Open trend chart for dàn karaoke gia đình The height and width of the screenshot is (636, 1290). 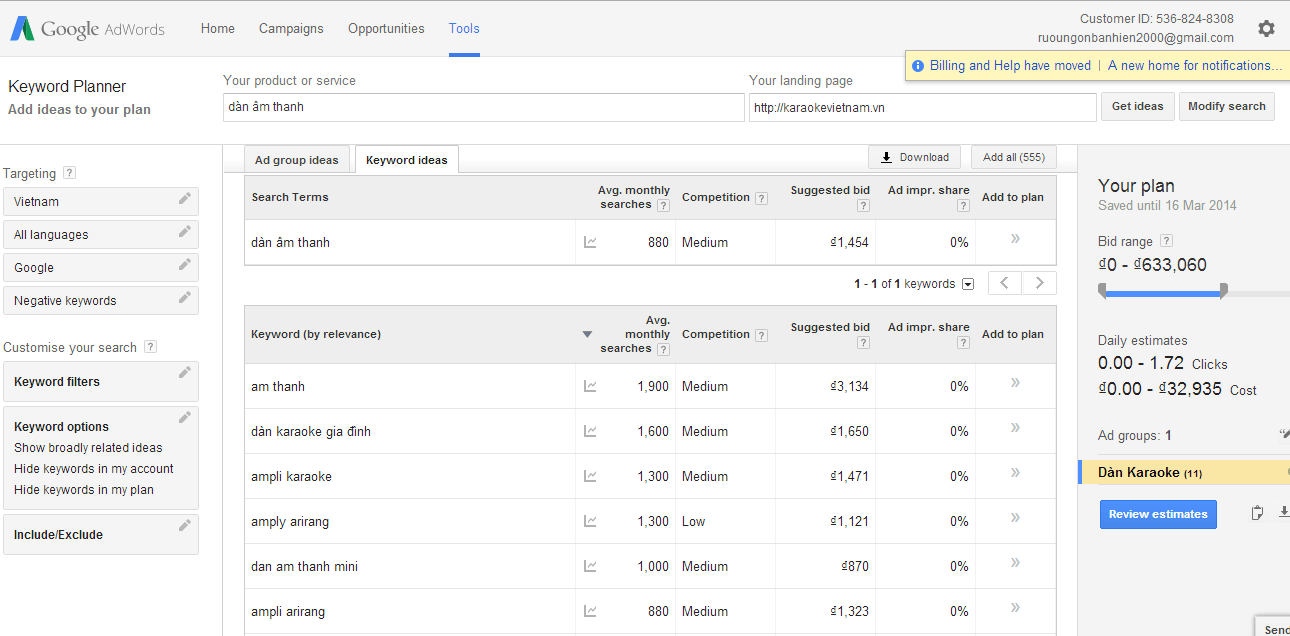590,431
